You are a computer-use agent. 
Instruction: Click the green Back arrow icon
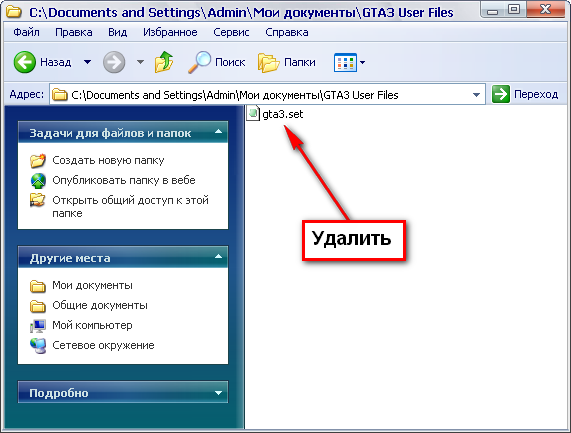coord(25,62)
